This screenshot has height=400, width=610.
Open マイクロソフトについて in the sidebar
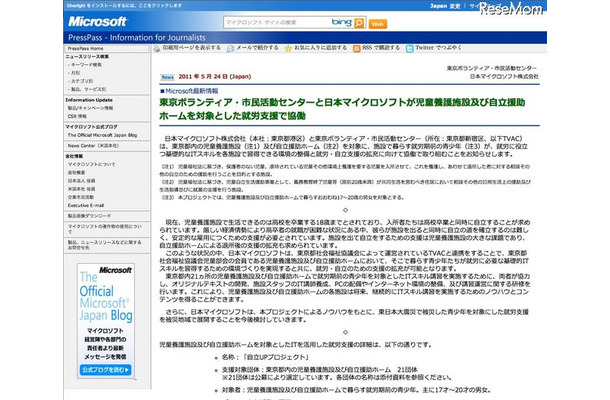tap(91, 165)
